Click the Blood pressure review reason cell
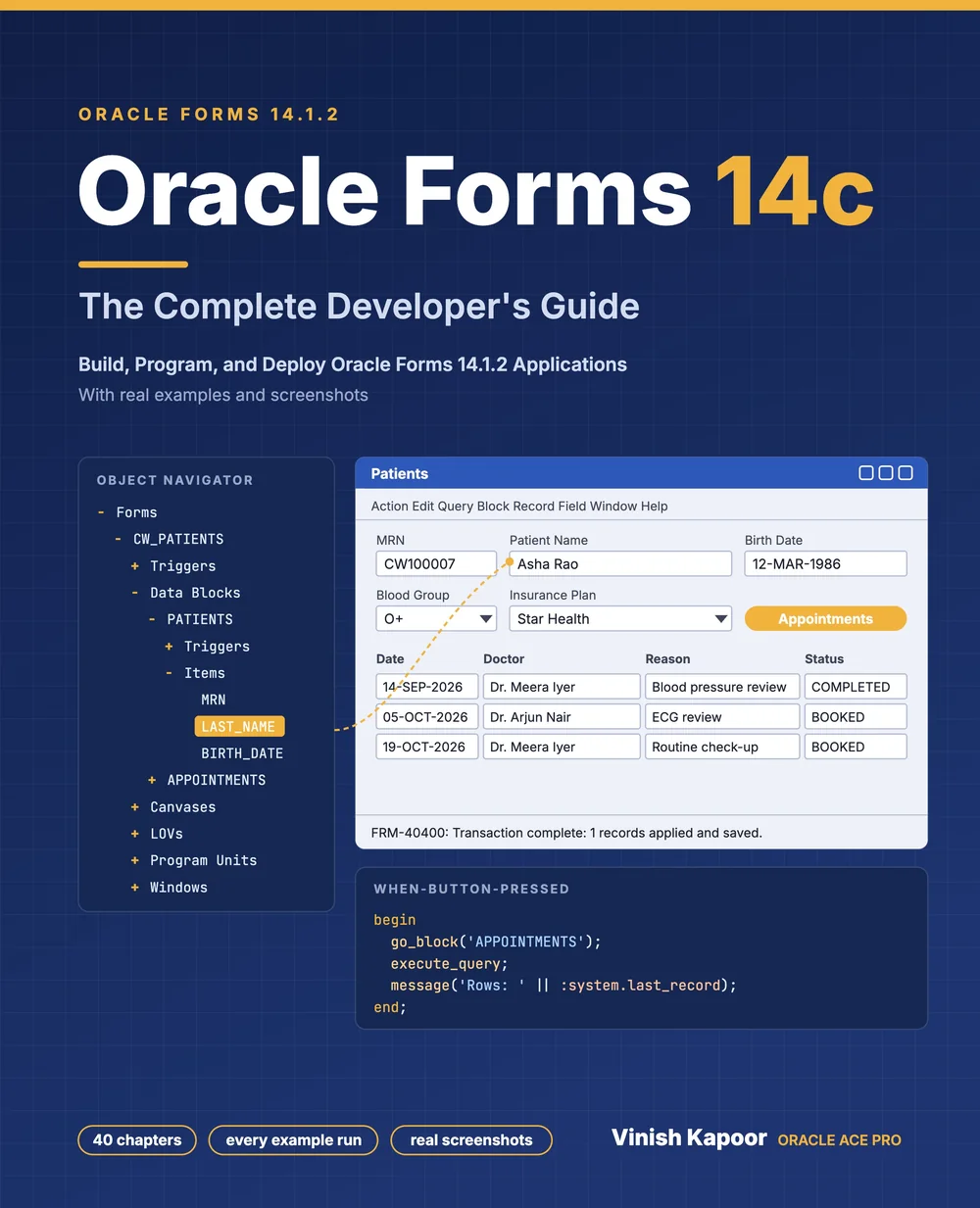This screenshot has height=1208, width=980. coord(722,687)
